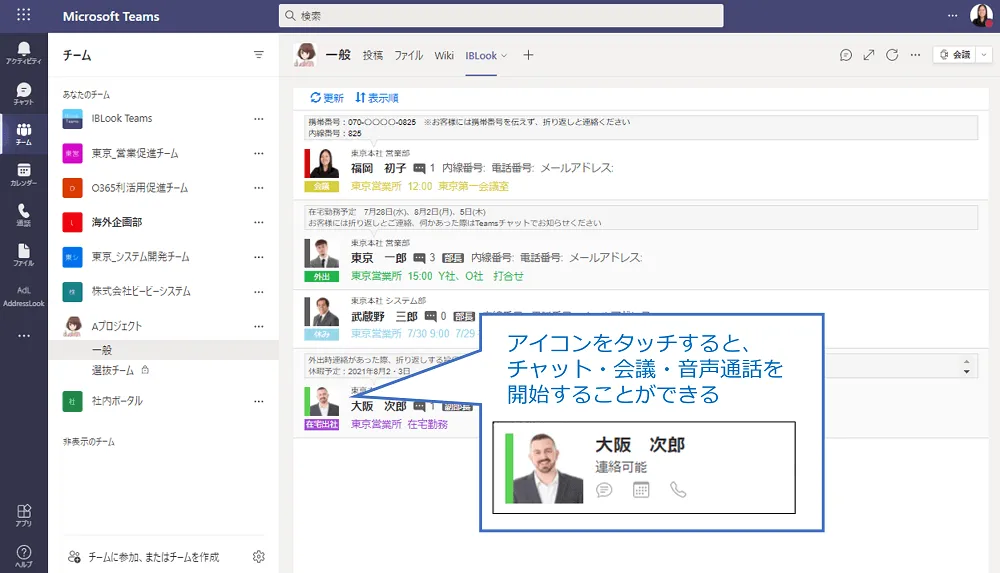This screenshot has width=1000, height=573.
Task: Open the tab conversation icon
Action: [x=846, y=55]
